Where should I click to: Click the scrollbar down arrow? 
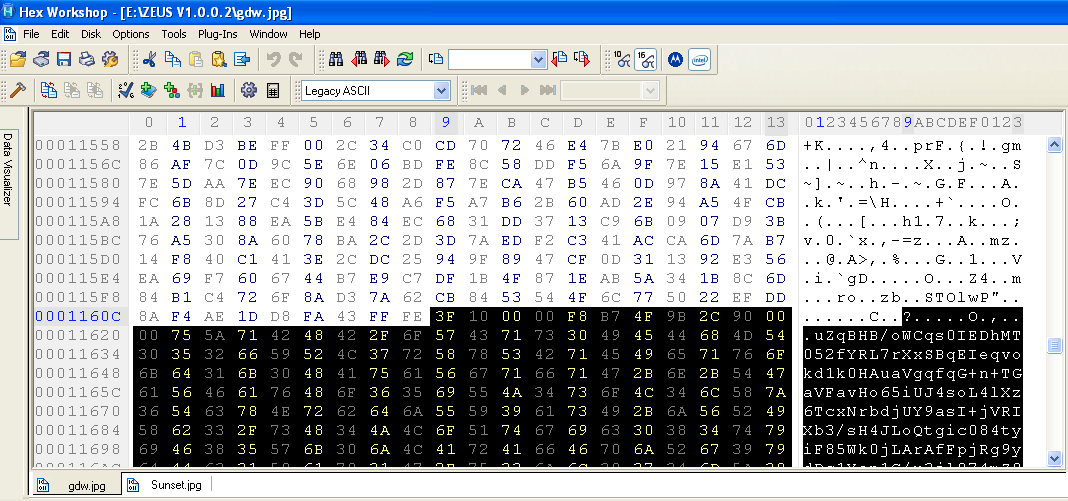(1054, 459)
